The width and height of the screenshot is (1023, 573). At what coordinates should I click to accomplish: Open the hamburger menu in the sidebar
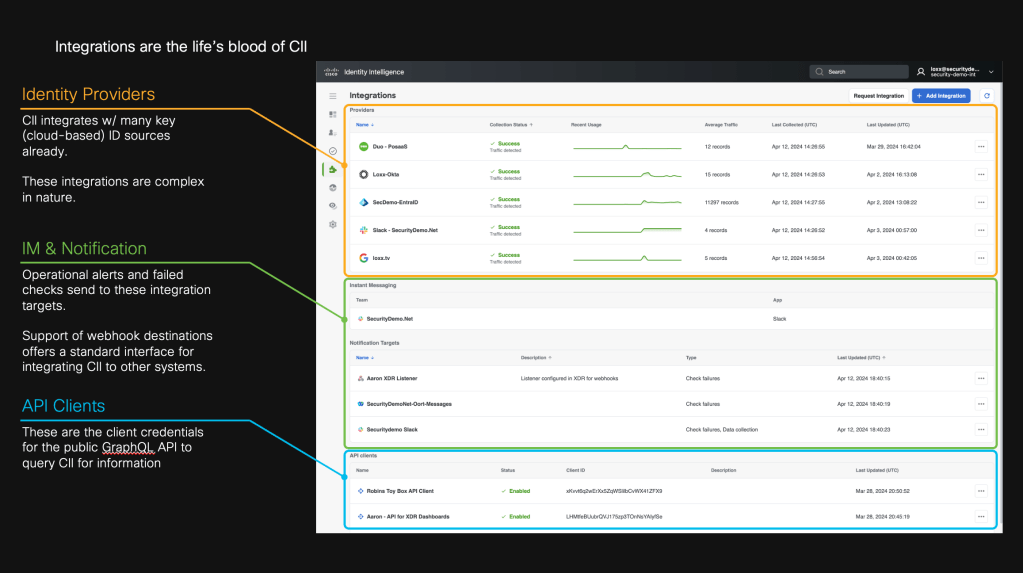(x=333, y=96)
